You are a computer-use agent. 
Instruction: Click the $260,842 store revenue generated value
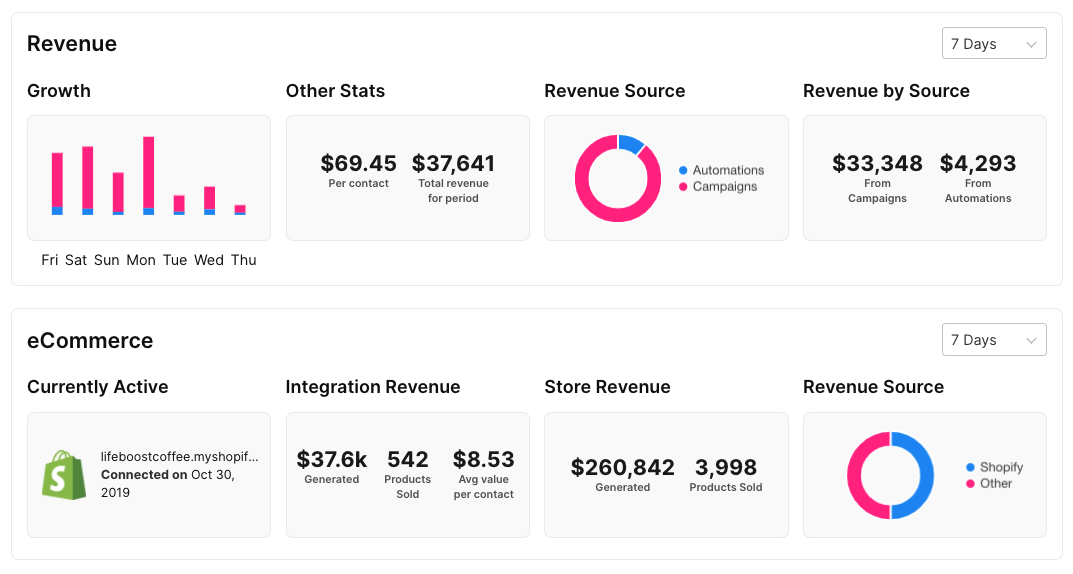pyautogui.click(x=622, y=467)
